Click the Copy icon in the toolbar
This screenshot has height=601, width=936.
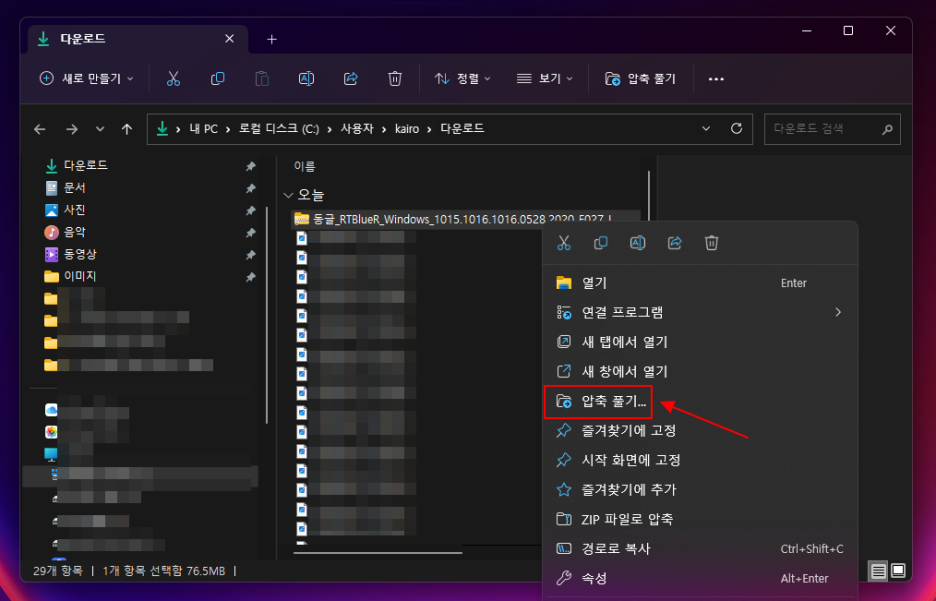tap(218, 79)
